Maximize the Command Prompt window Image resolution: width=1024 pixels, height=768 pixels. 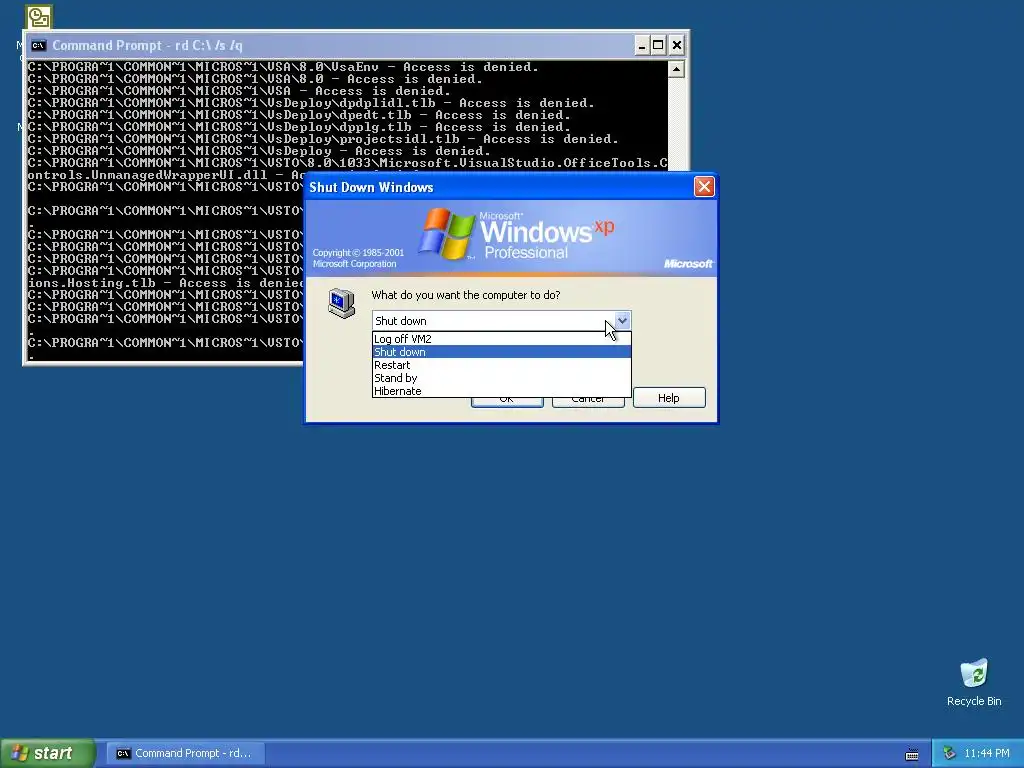click(x=658, y=45)
